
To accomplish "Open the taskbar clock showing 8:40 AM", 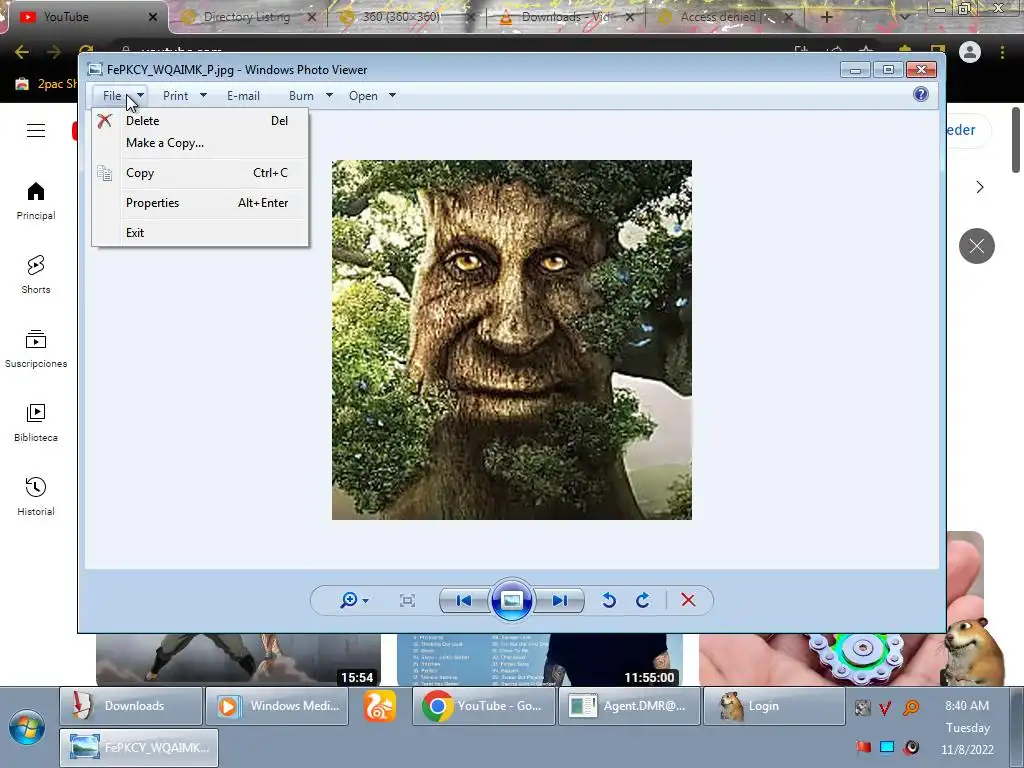I will [x=967, y=728].
